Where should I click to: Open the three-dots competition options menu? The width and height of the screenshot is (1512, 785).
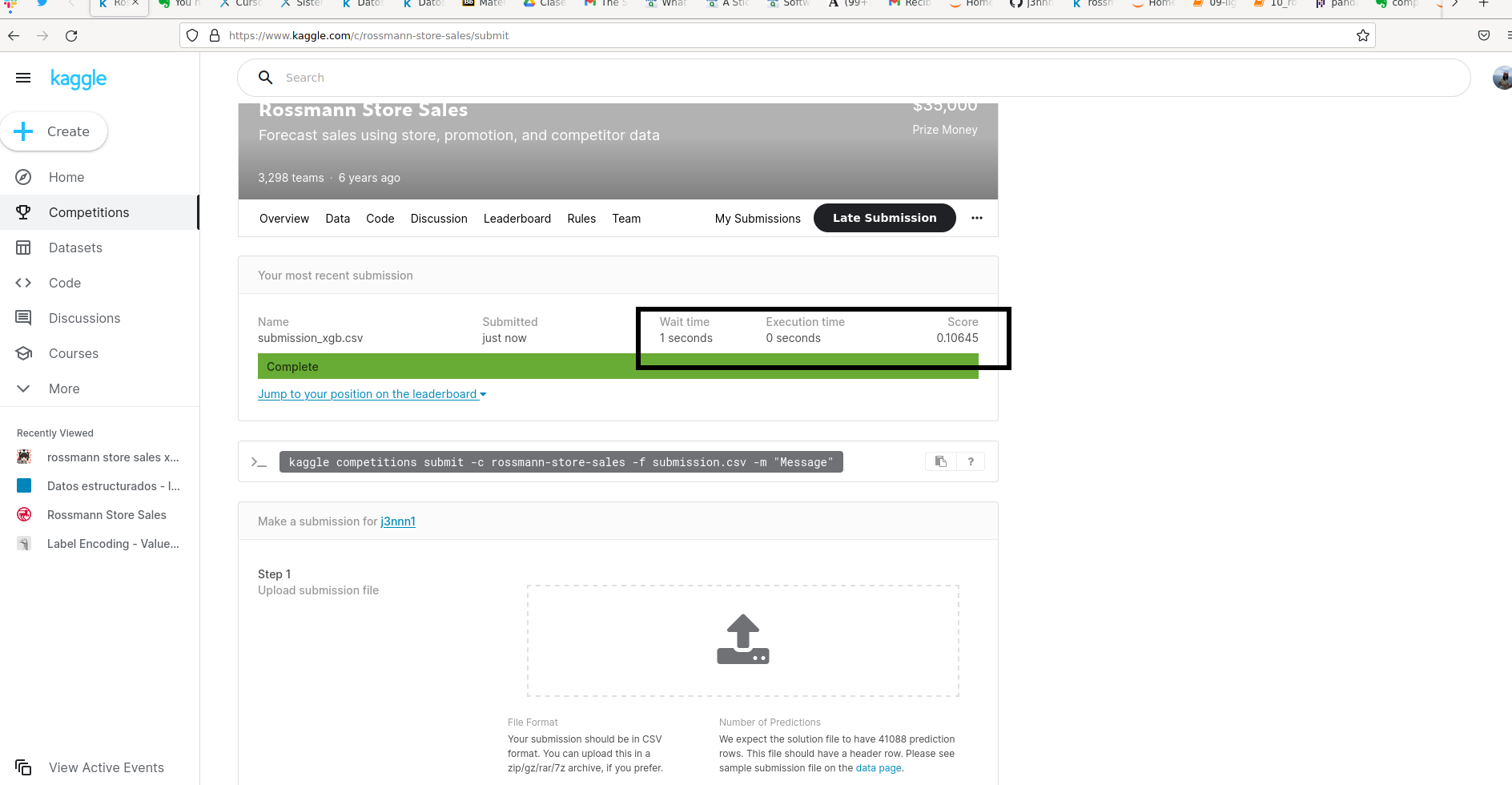[977, 218]
